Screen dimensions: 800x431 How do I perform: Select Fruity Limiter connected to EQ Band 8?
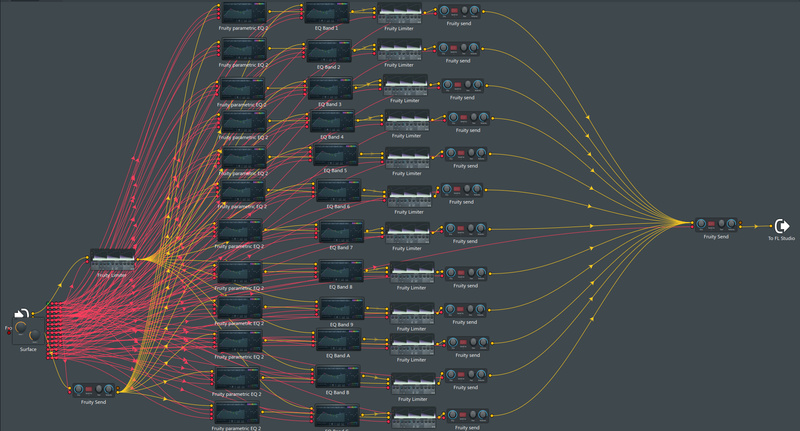412,273
